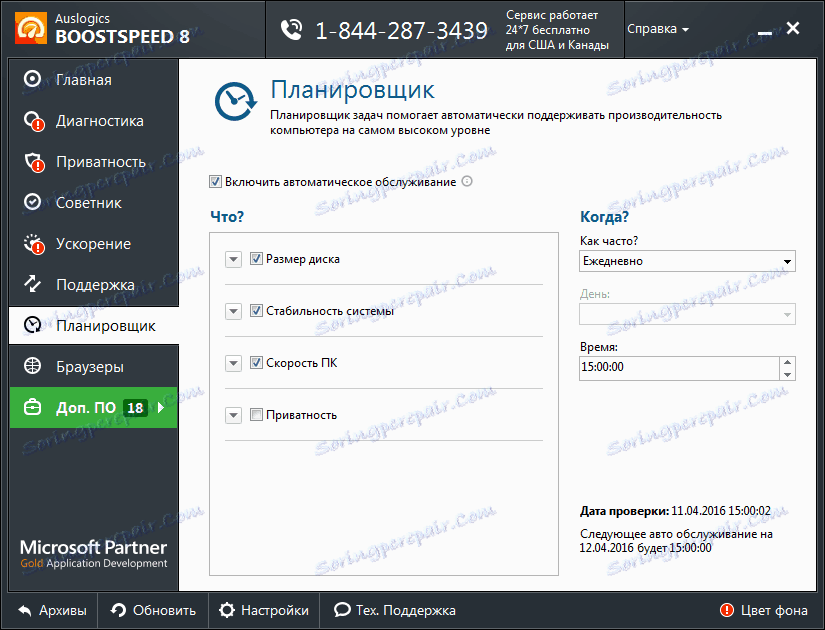Click inside the Время time field
The height and width of the screenshot is (630, 825).
(680, 368)
